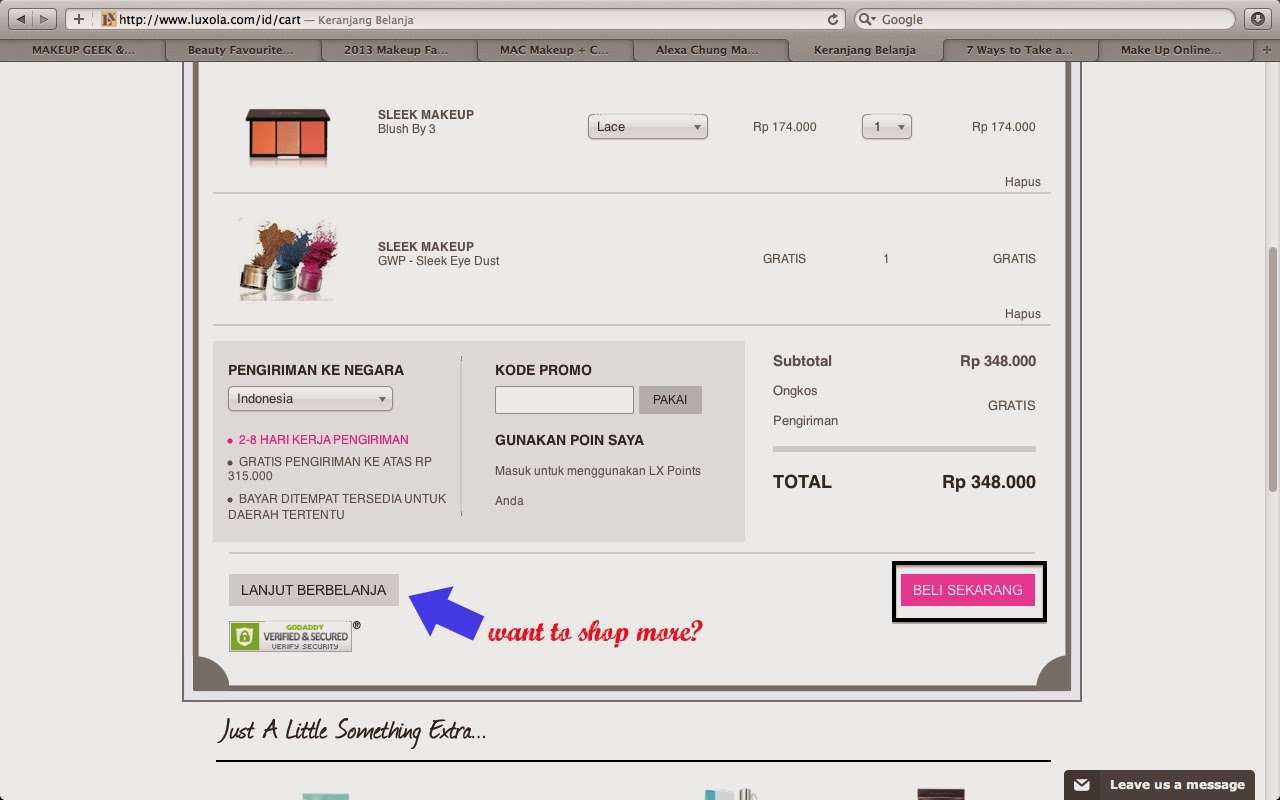Switch to the MAC Makeup + C... tab
Viewport: 1280px width, 800px height.
(554, 49)
